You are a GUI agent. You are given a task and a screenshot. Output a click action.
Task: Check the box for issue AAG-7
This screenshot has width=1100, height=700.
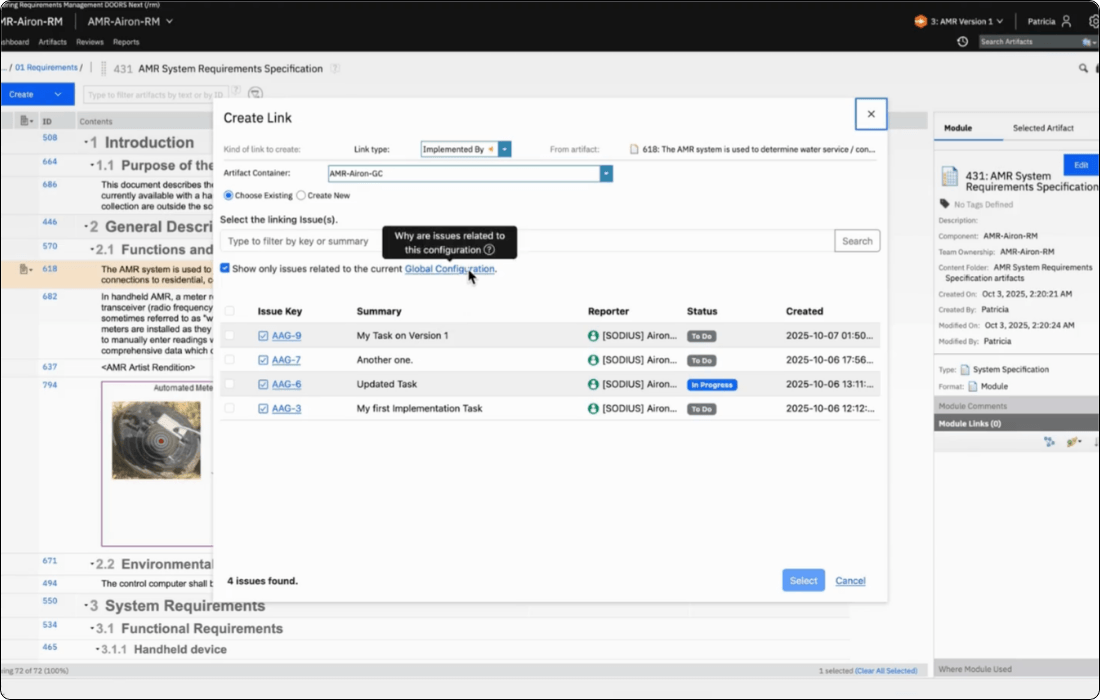coord(229,360)
